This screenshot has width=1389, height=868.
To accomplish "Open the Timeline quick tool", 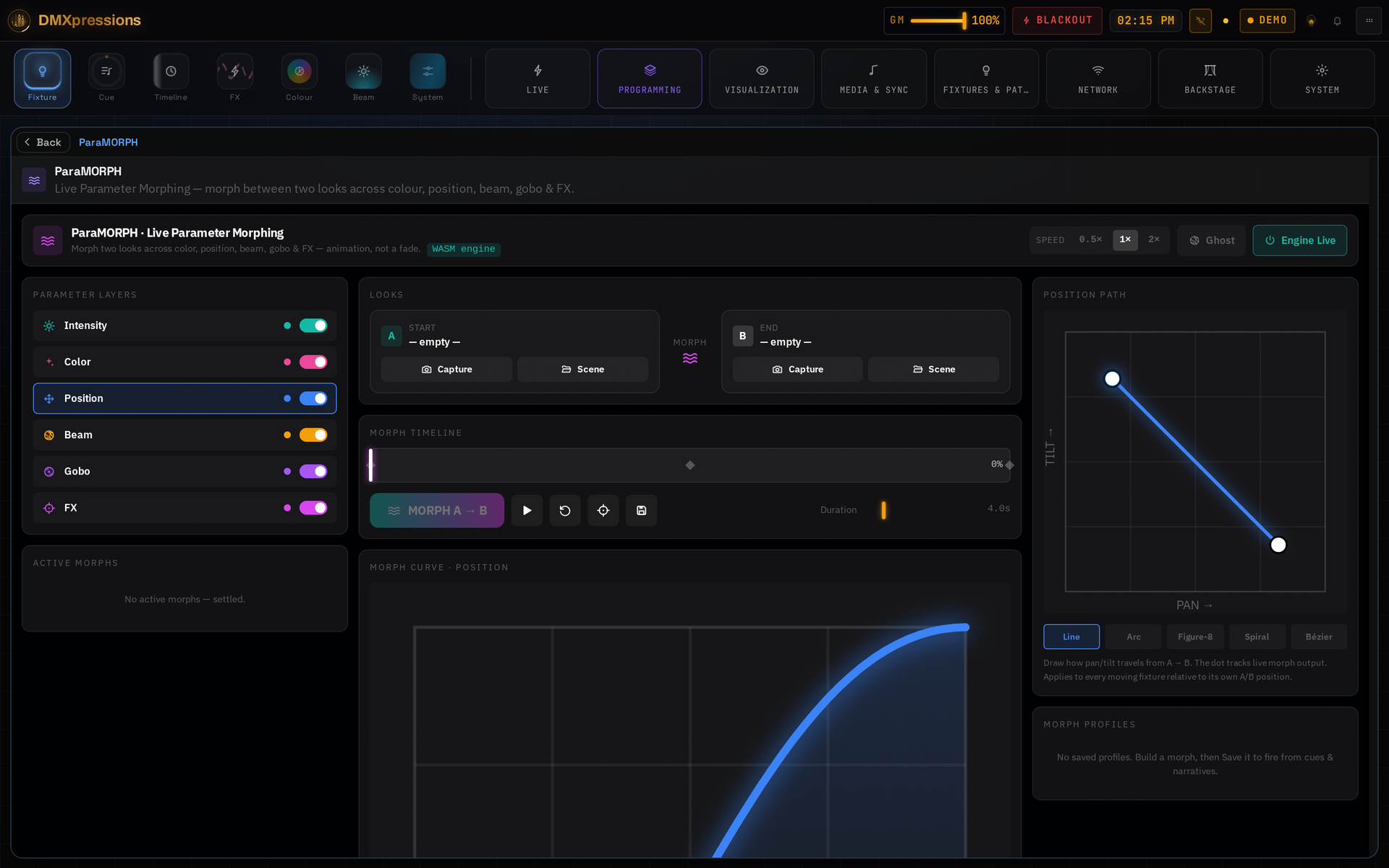I will pyautogui.click(x=171, y=78).
